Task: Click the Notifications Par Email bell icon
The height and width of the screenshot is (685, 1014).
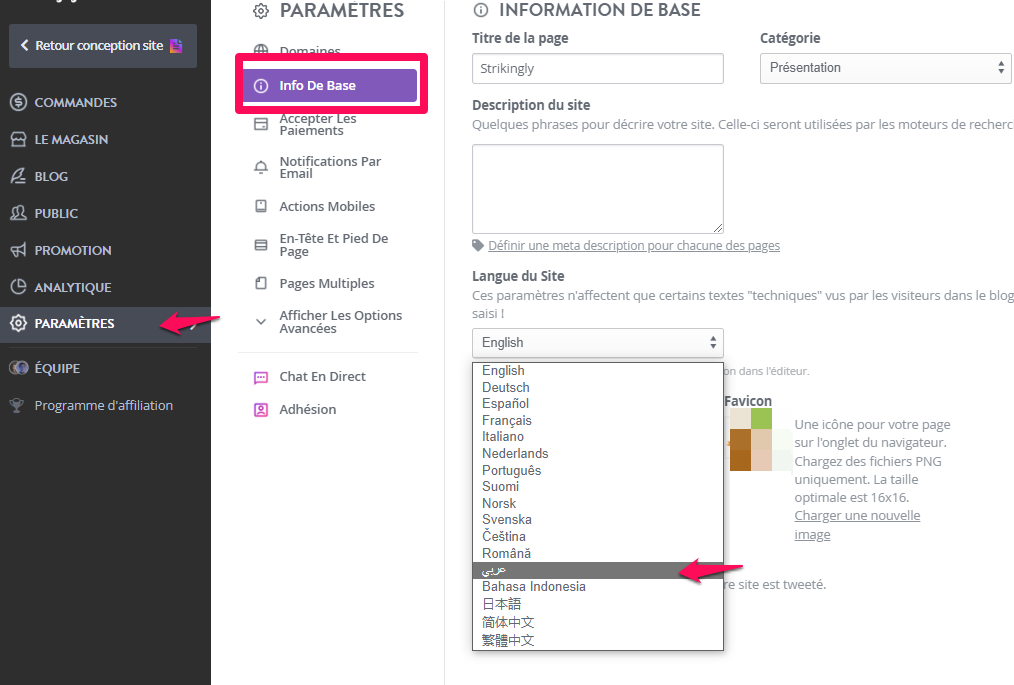Action: tap(261, 168)
